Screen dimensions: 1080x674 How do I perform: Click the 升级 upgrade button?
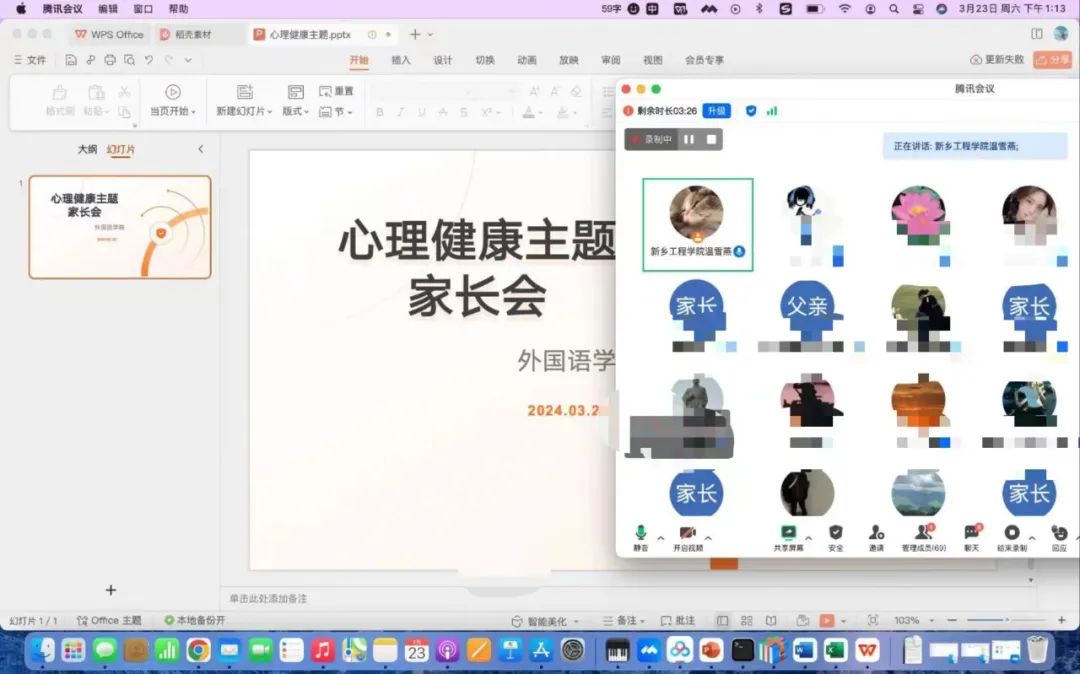716,111
